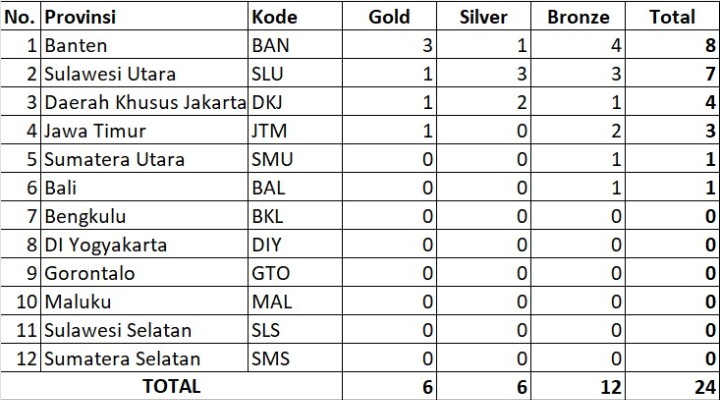This screenshot has width=720, height=400.
Task: Click the JTM code cell
Action: click(295, 130)
